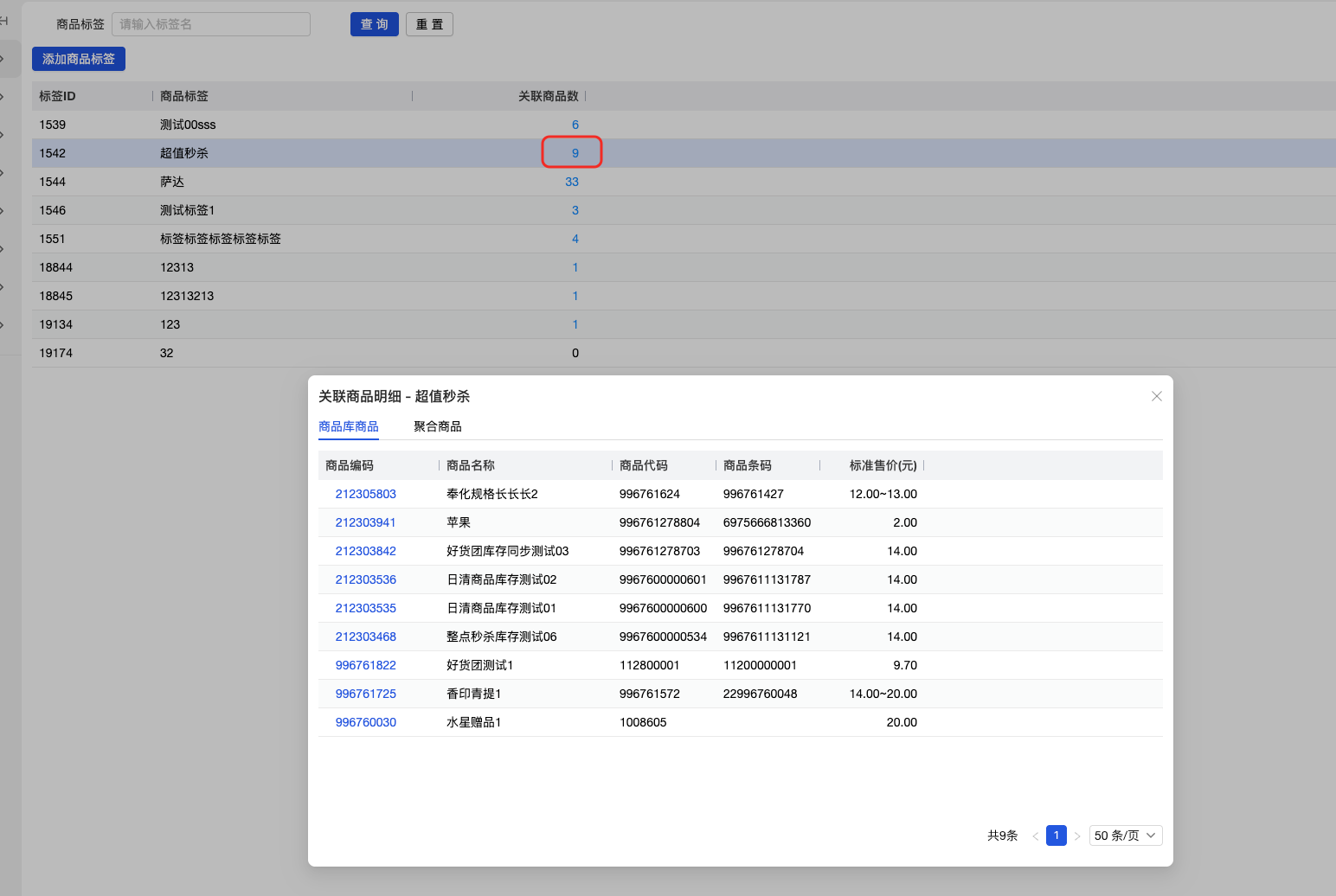The height and width of the screenshot is (896, 1336).
Task: Switch to the 聚合商品 tab
Action: pyautogui.click(x=437, y=426)
